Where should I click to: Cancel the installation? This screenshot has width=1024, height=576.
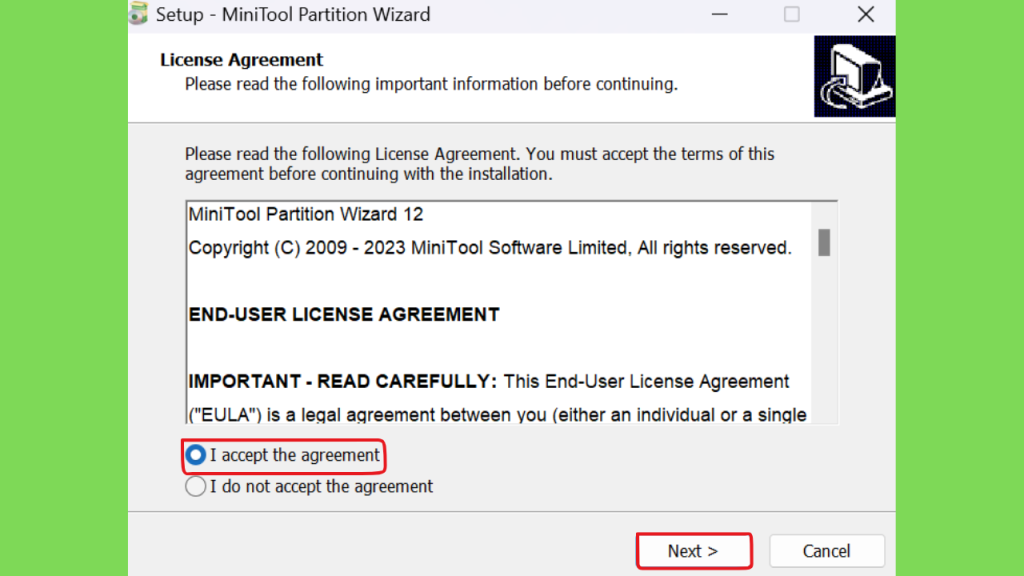pyautogui.click(x=827, y=551)
